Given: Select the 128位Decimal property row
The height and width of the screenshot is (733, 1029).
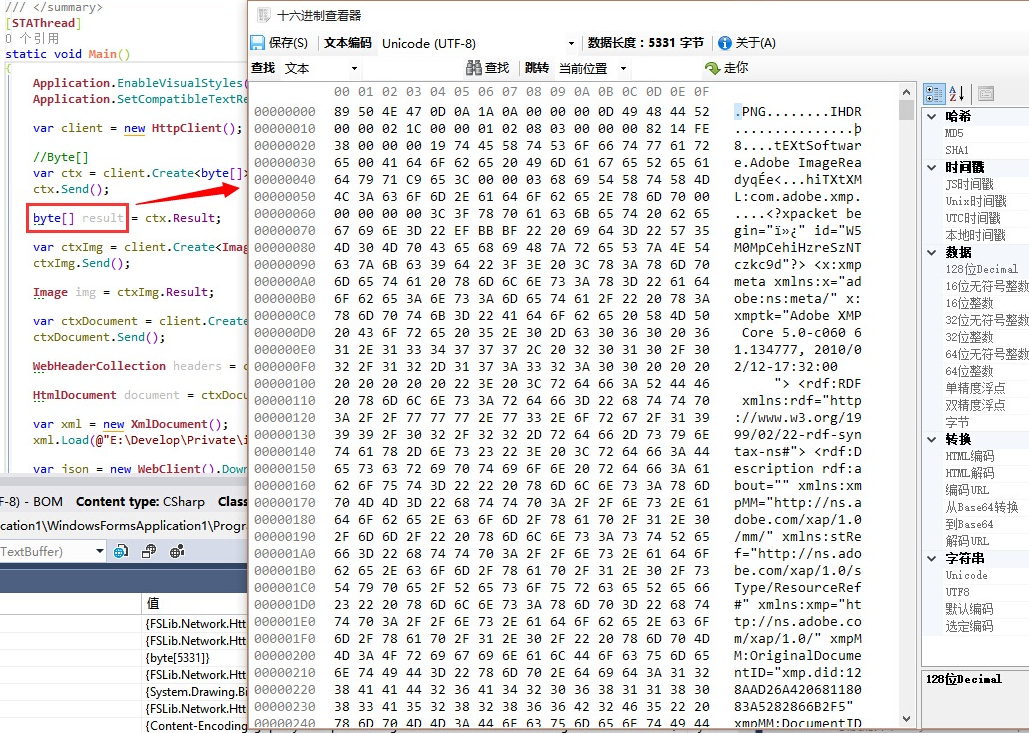Looking at the screenshot, I should tap(984, 269).
